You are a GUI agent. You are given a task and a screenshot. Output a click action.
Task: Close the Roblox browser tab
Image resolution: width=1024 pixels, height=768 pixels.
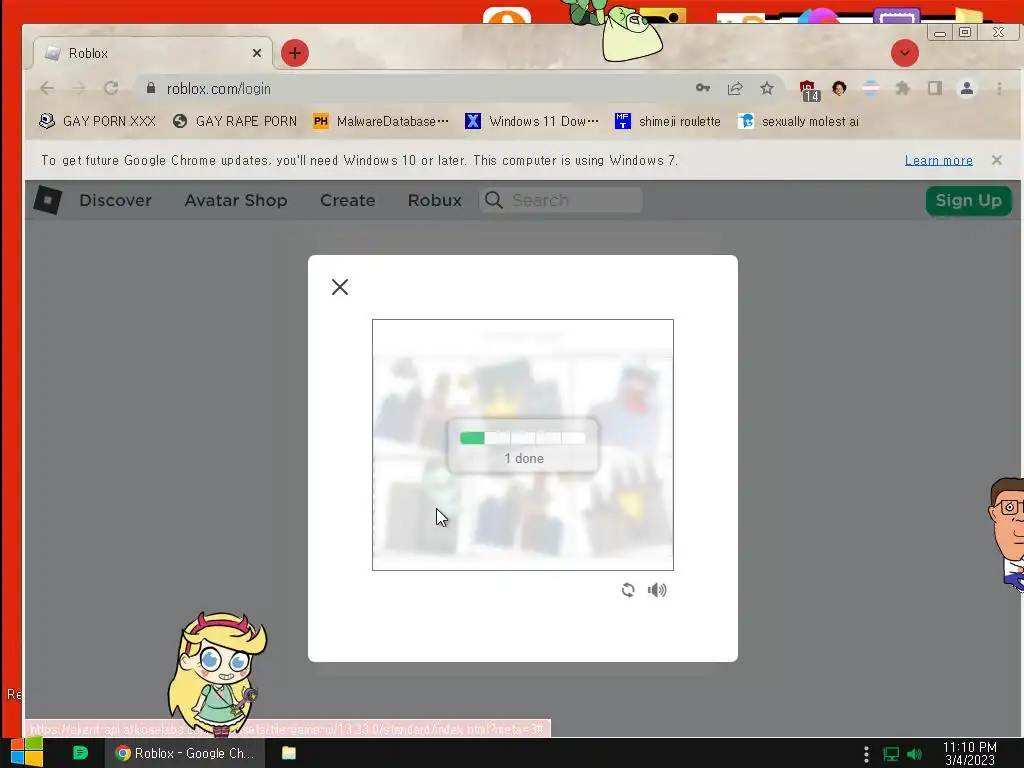pyautogui.click(x=257, y=53)
